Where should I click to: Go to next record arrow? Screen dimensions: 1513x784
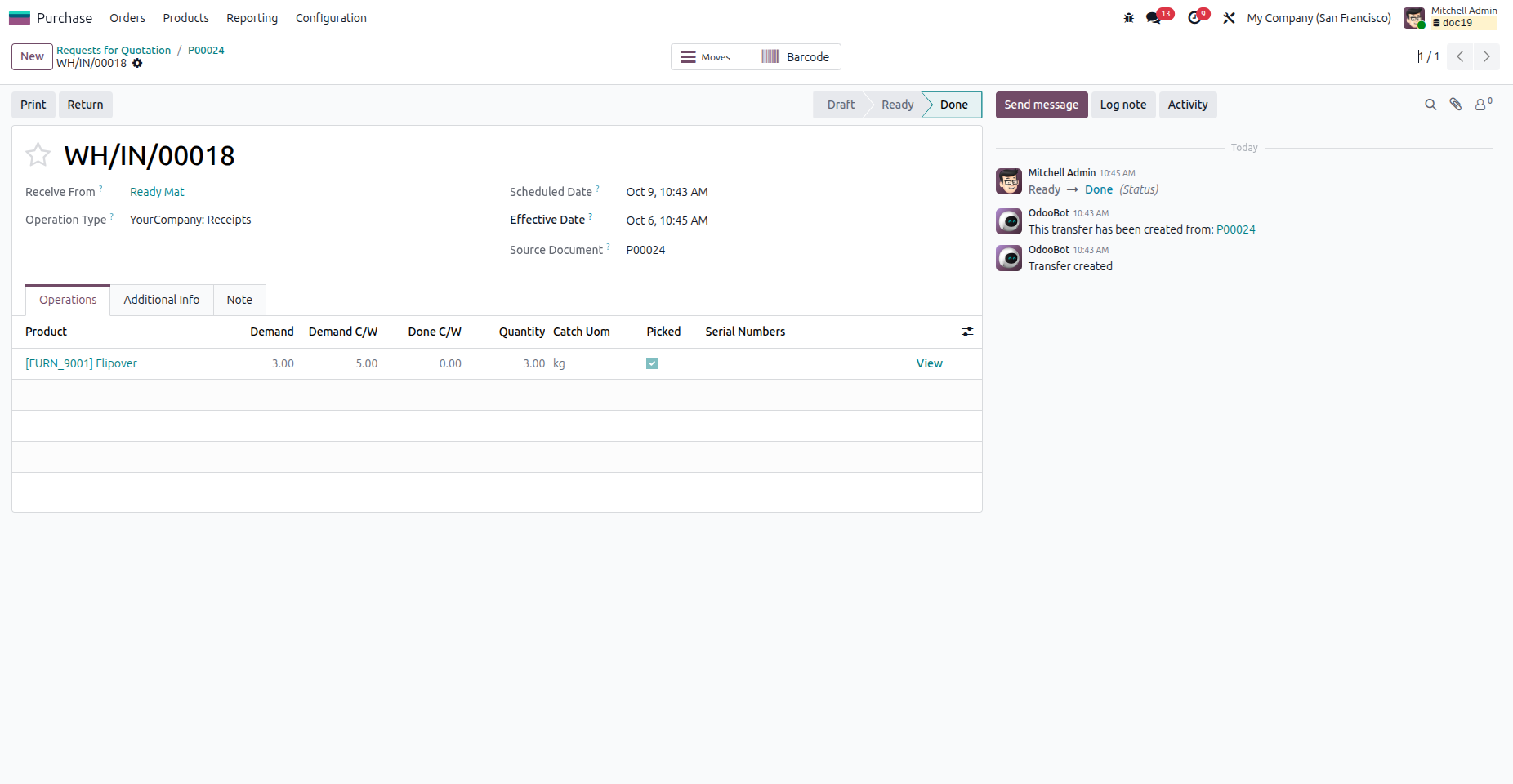tap(1487, 56)
